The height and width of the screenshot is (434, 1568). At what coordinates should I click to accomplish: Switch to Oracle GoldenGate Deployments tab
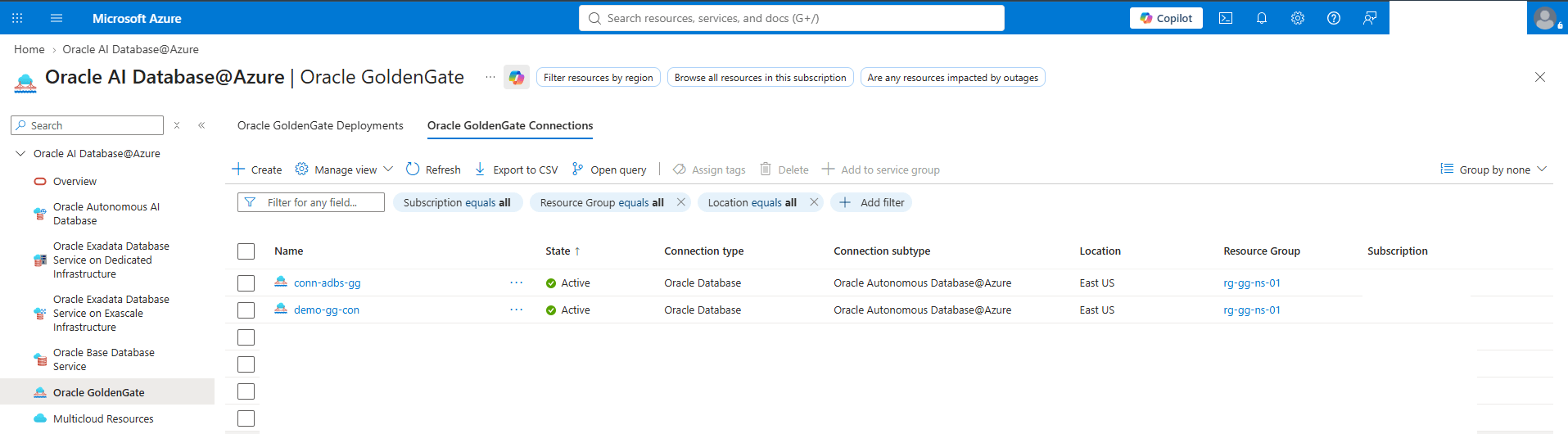tap(320, 125)
